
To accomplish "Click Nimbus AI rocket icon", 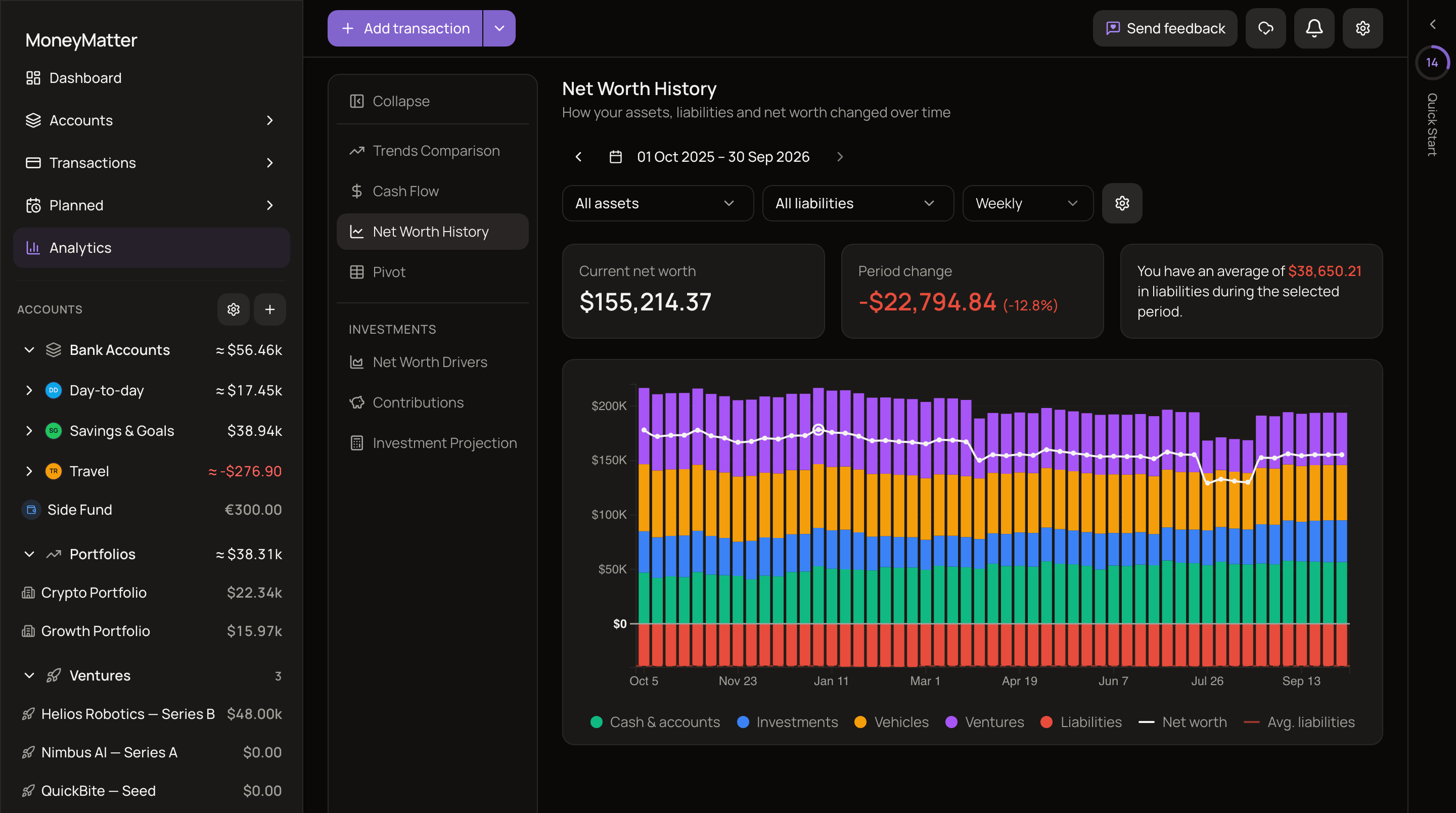I will (x=28, y=752).
